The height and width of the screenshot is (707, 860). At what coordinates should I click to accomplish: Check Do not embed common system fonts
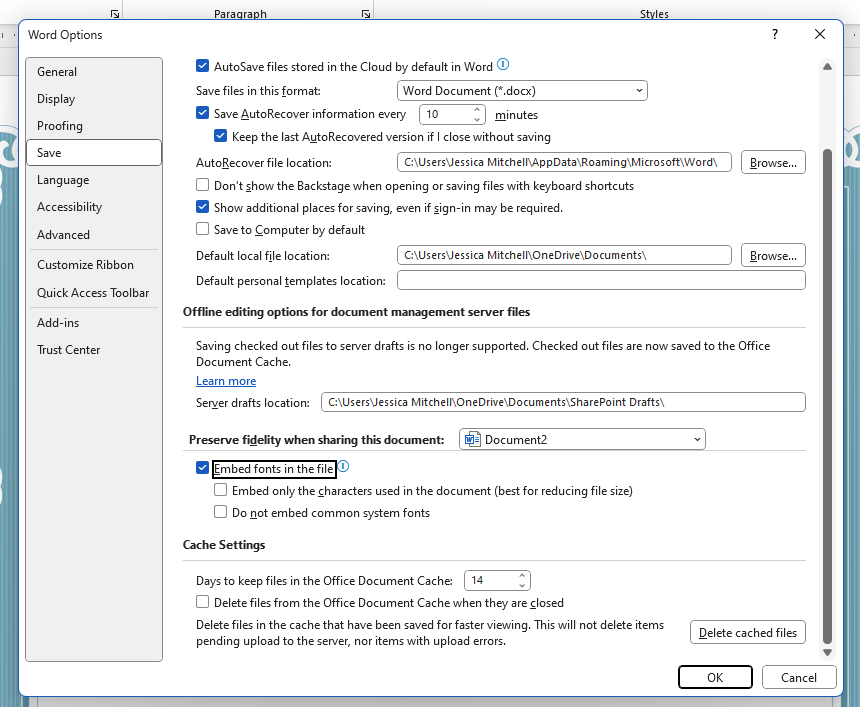point(220,512)
